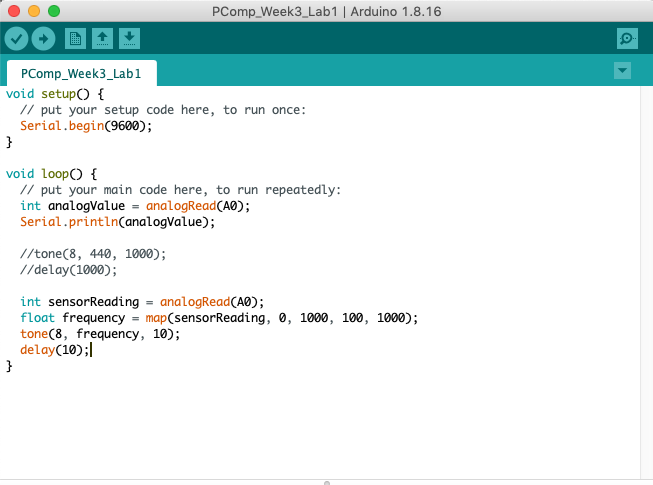Image resolution: width=653 pixels, height=485 pixels.
Task: Upload the sketch with the arrow button
Action: [43, 39]
